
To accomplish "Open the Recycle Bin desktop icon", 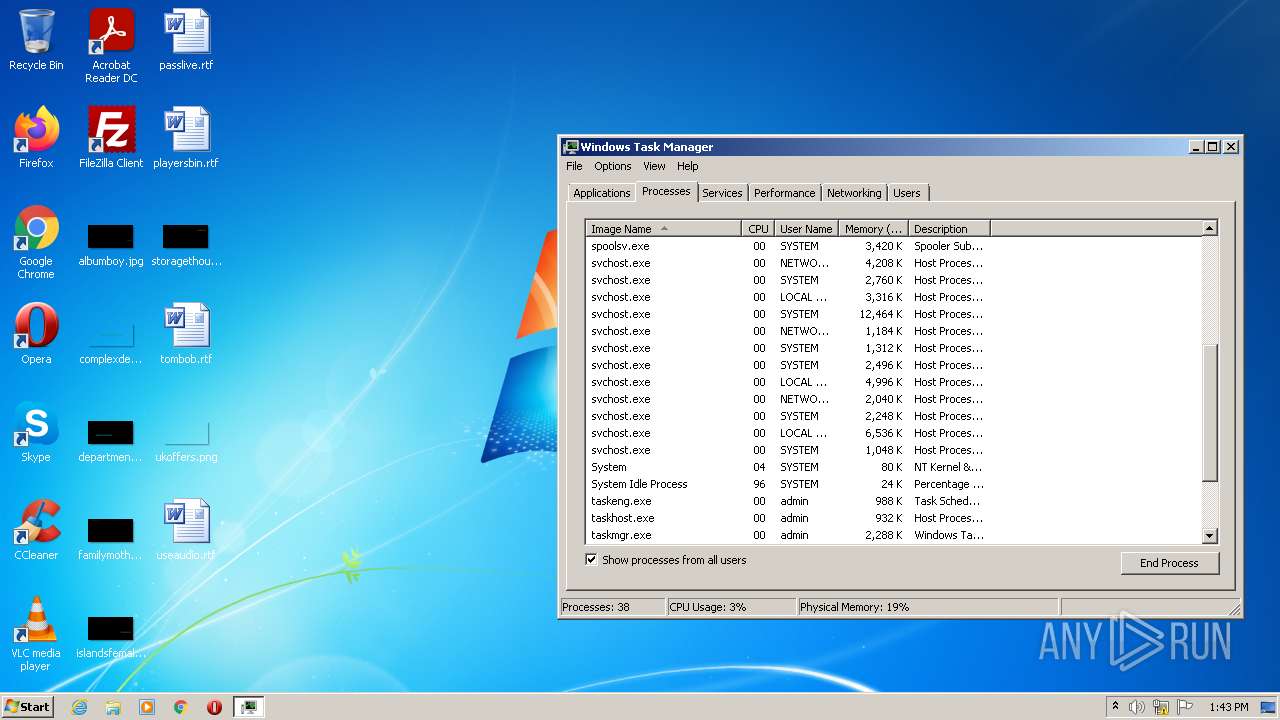I will tap(36, 40).
